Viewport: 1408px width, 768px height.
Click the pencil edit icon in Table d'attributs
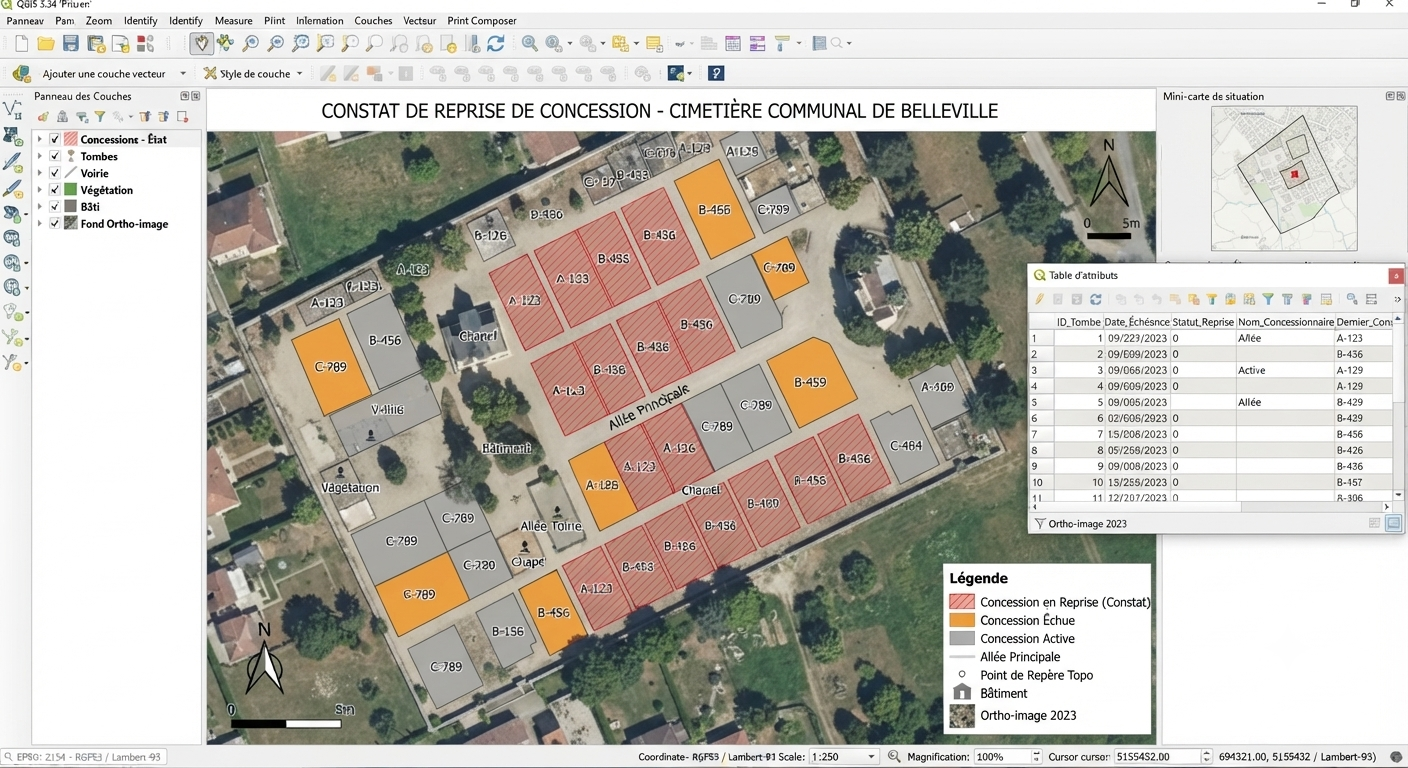[x=1040, y=299]
